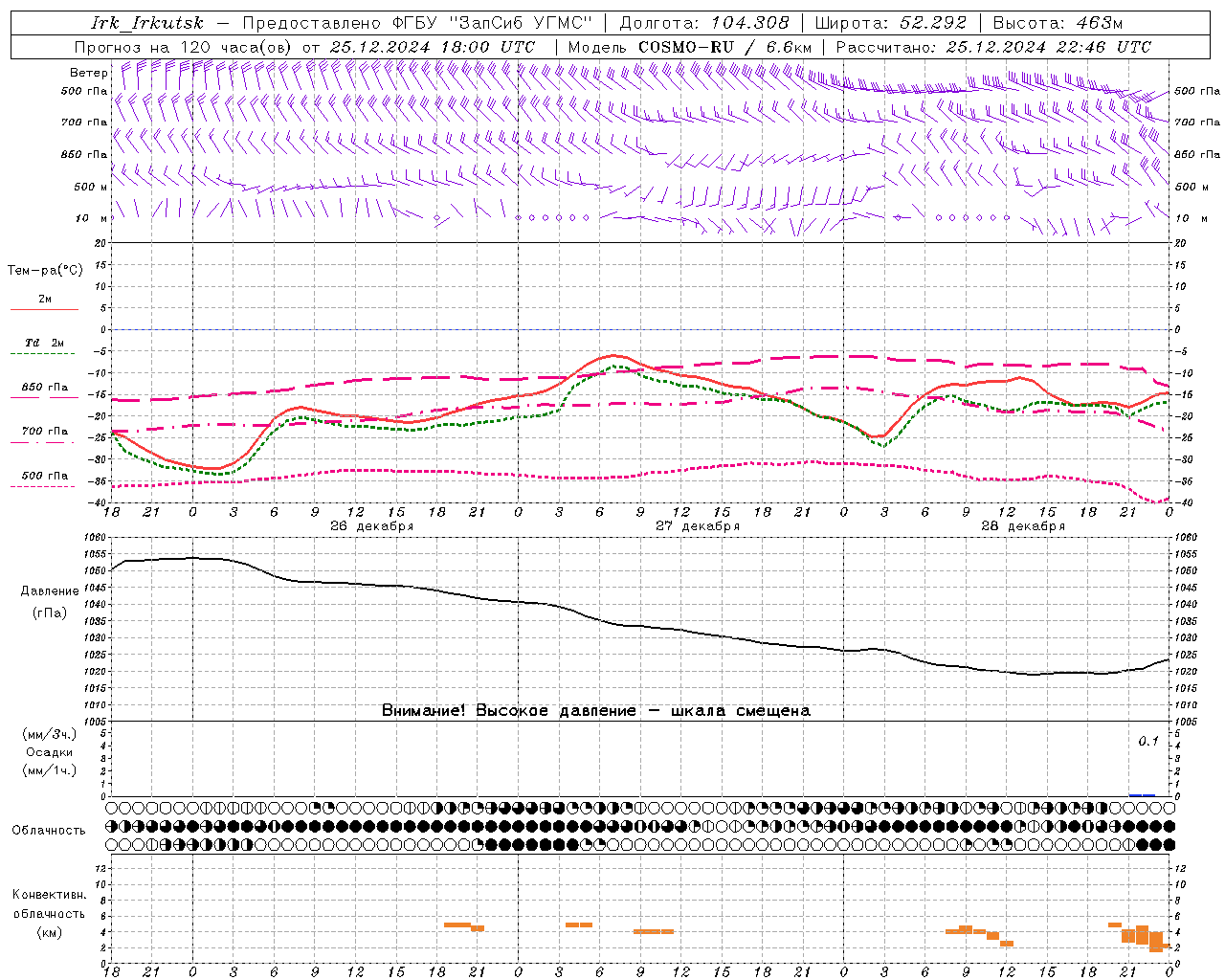Click the left '1050' pressure axis tick
Screen dimensions: 1225x980
pos(97,571)
